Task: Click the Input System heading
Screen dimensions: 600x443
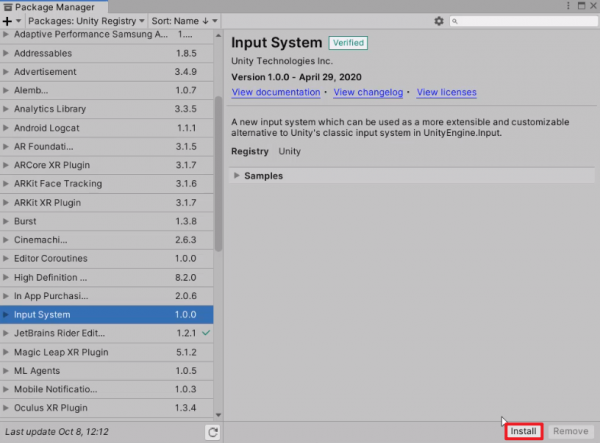Action: pyautogui.click(x=277, y=42)
